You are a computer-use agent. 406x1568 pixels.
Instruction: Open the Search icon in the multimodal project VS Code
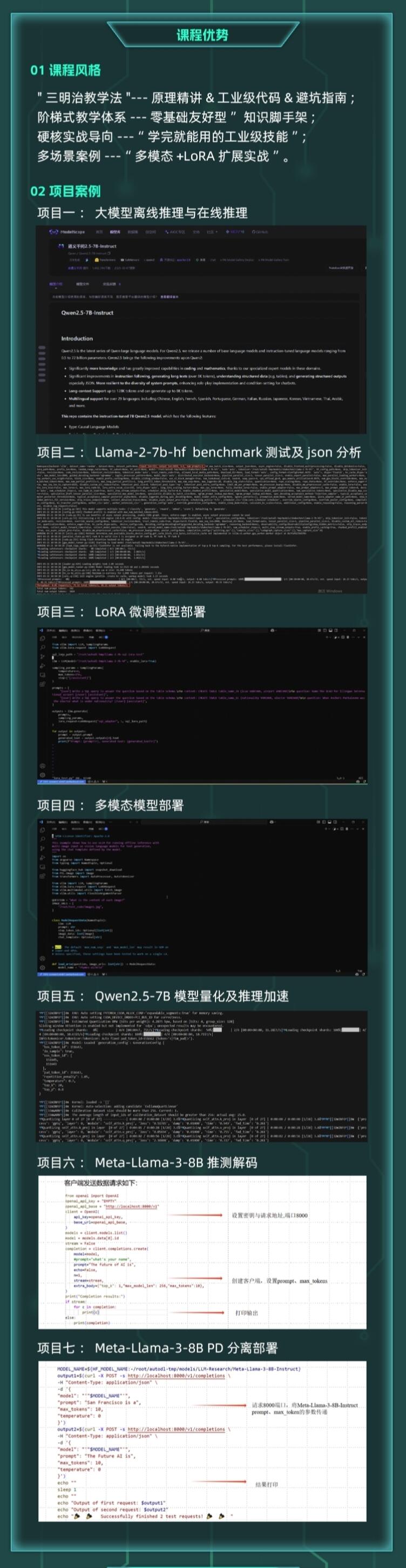click(x=43, y=839)
